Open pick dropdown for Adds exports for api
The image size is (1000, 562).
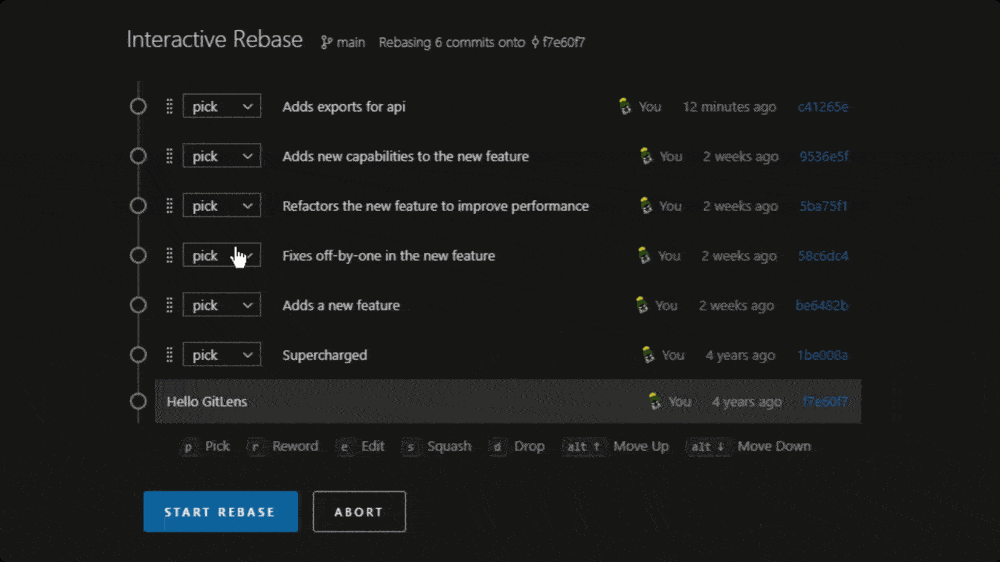(x=222, y=107)
